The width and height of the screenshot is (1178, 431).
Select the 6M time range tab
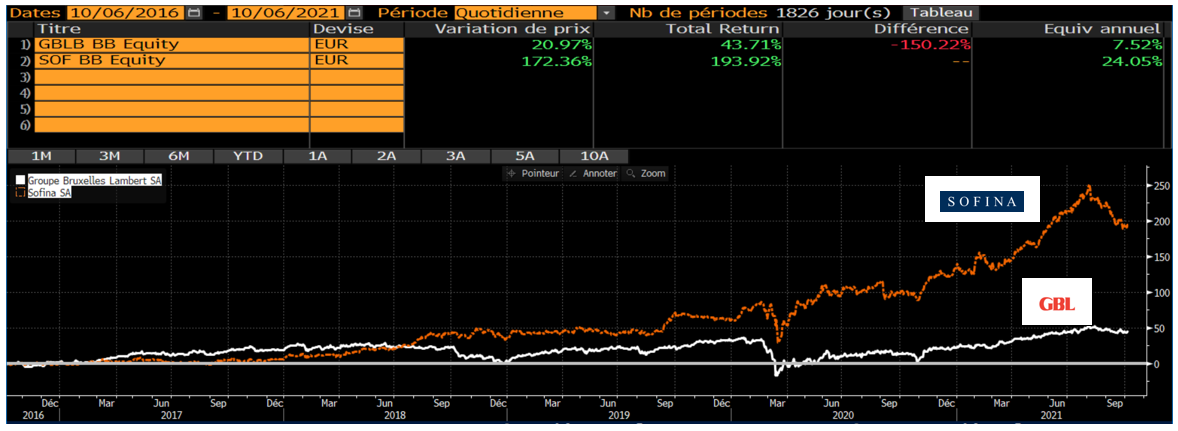tap(179, 155)
